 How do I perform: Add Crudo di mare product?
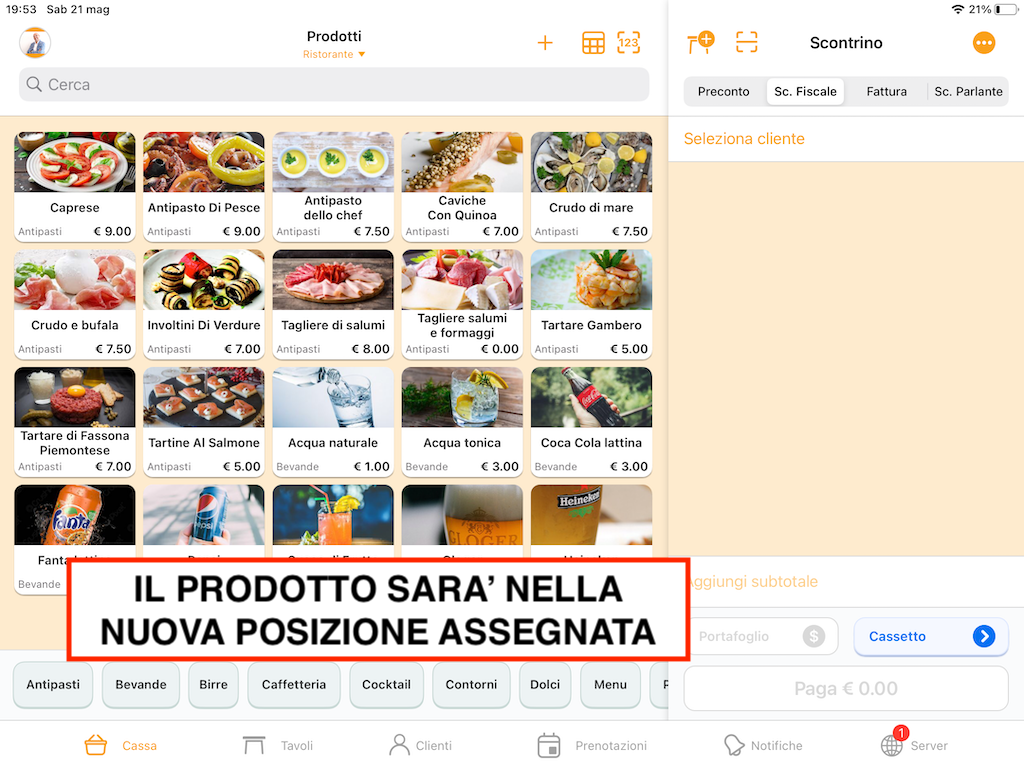pos(591,187)
